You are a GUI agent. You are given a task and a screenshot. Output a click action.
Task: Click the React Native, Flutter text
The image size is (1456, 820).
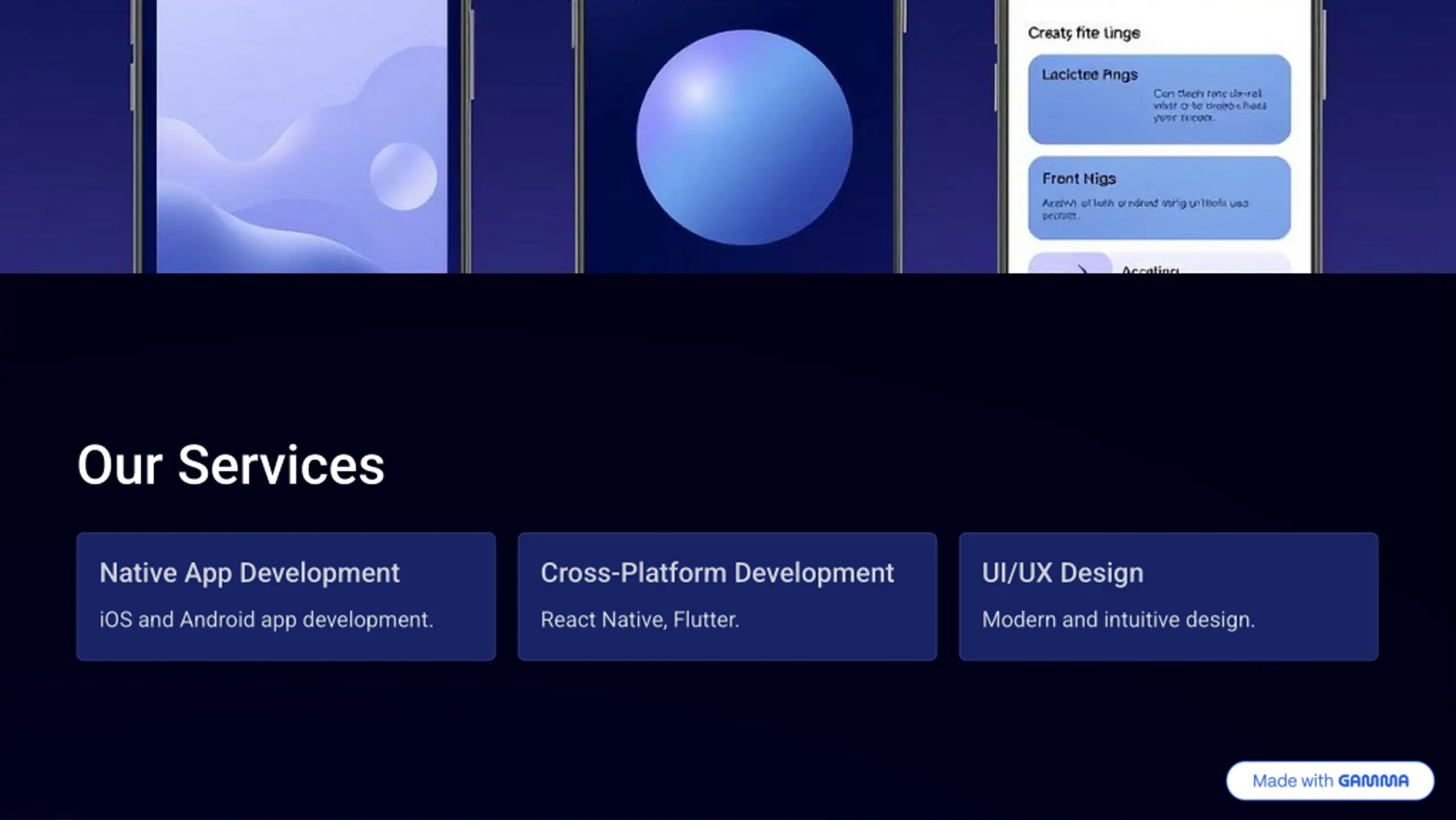click(x=640, y=619)
